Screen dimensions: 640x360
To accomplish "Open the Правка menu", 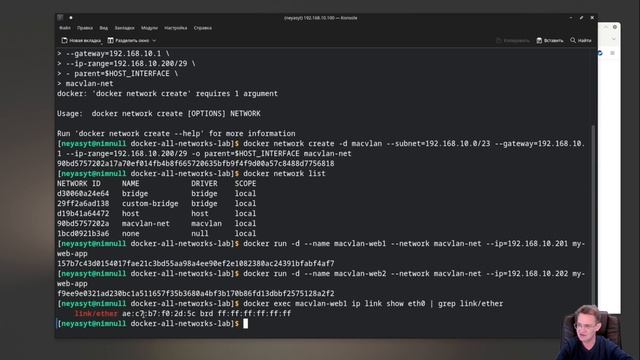I will (84, 28).
